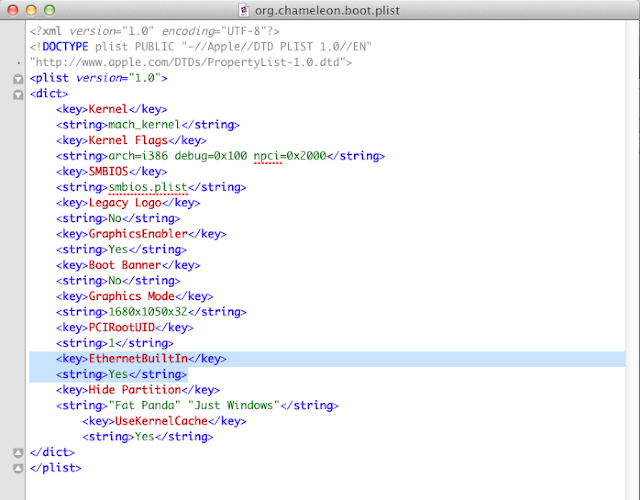The image size is (640, 500).
Task: Click the highlighted EthernetBuiltIn key line
Action: point(141,359)
